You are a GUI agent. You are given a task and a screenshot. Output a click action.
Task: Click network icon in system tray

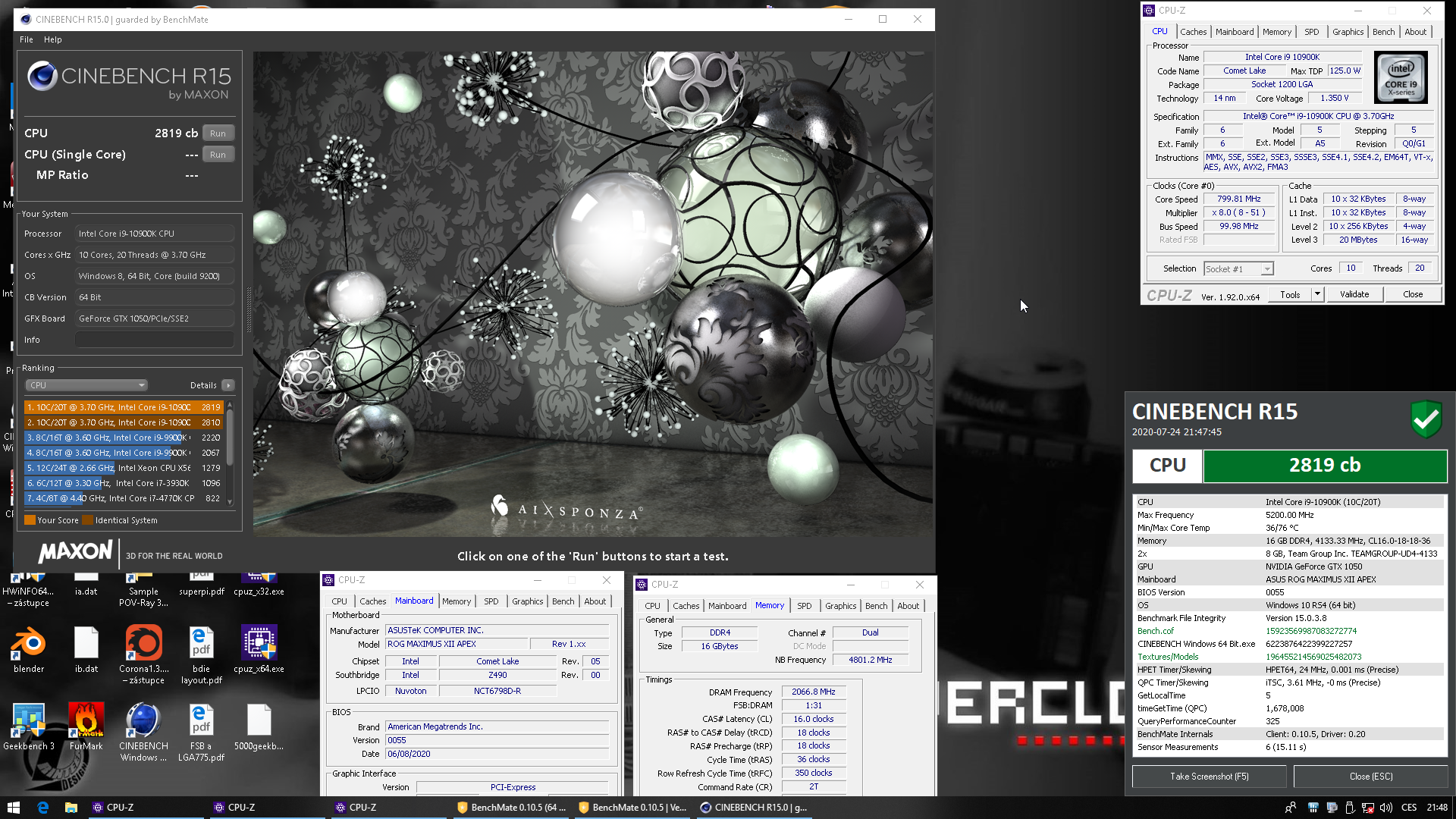(x=1368, y=808)
